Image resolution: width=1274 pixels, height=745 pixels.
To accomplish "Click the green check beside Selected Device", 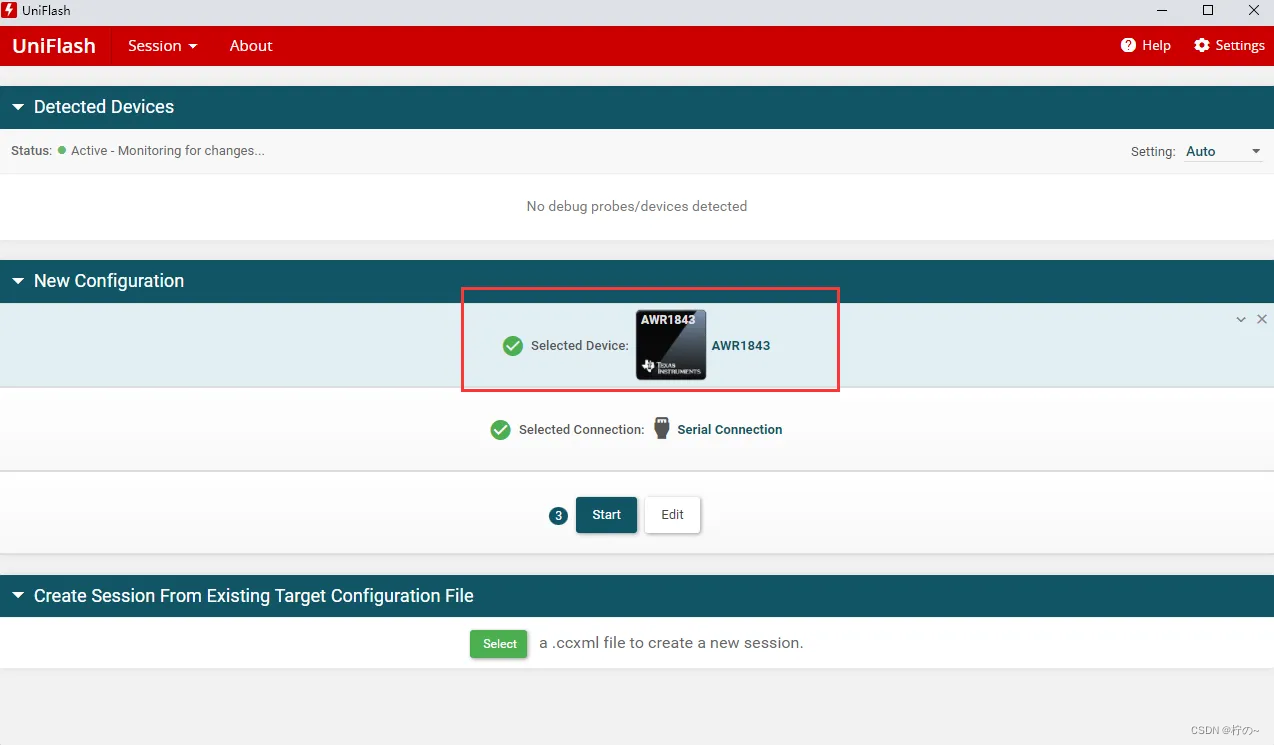I will pyautogui.click(x=513, y=346).
